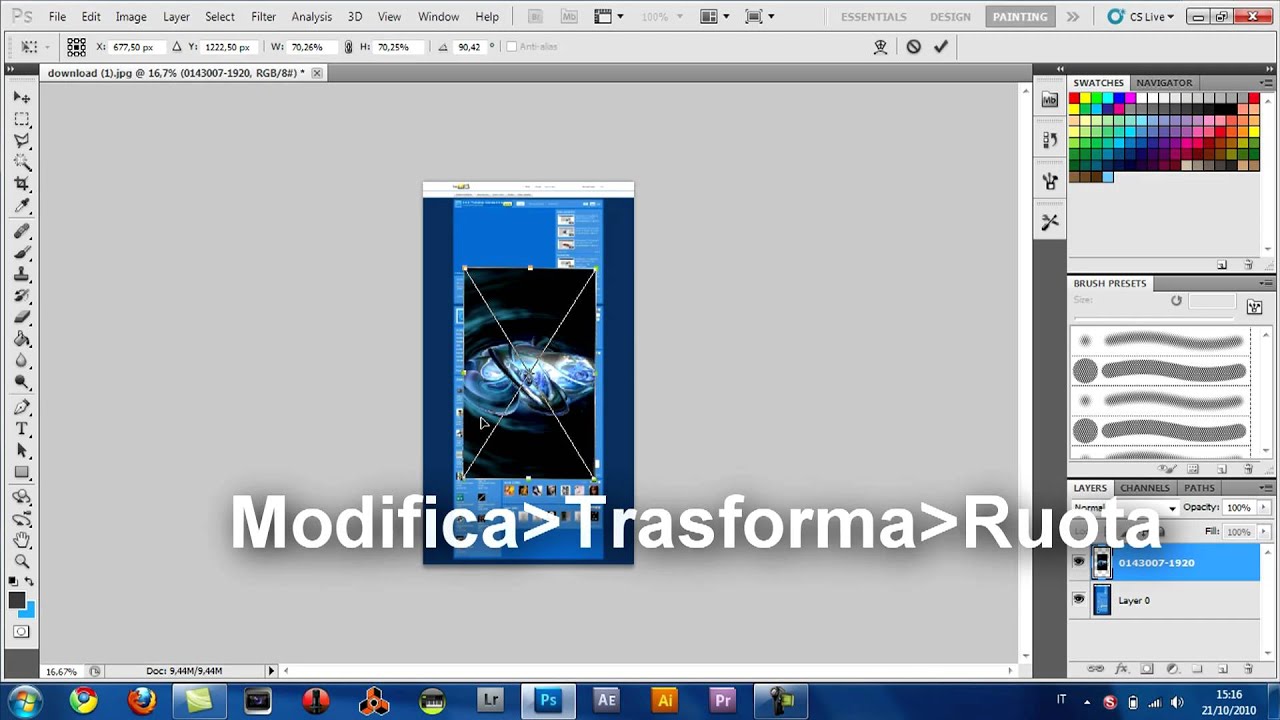Image resolution: width=1280 pixels, height=720 pixels.
Task: Switch to the Channels tab
Action: click(1145, 488)
